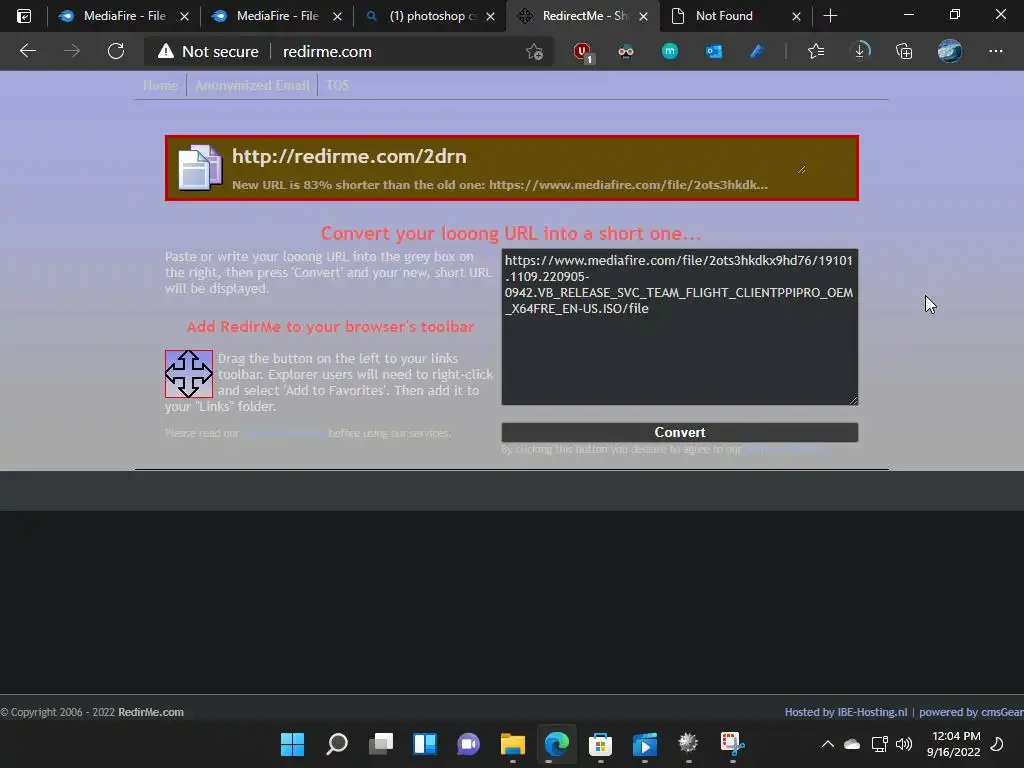Open the Collections toolbar icon
Screen dimensions: 1024x768
tap(904, 52)
